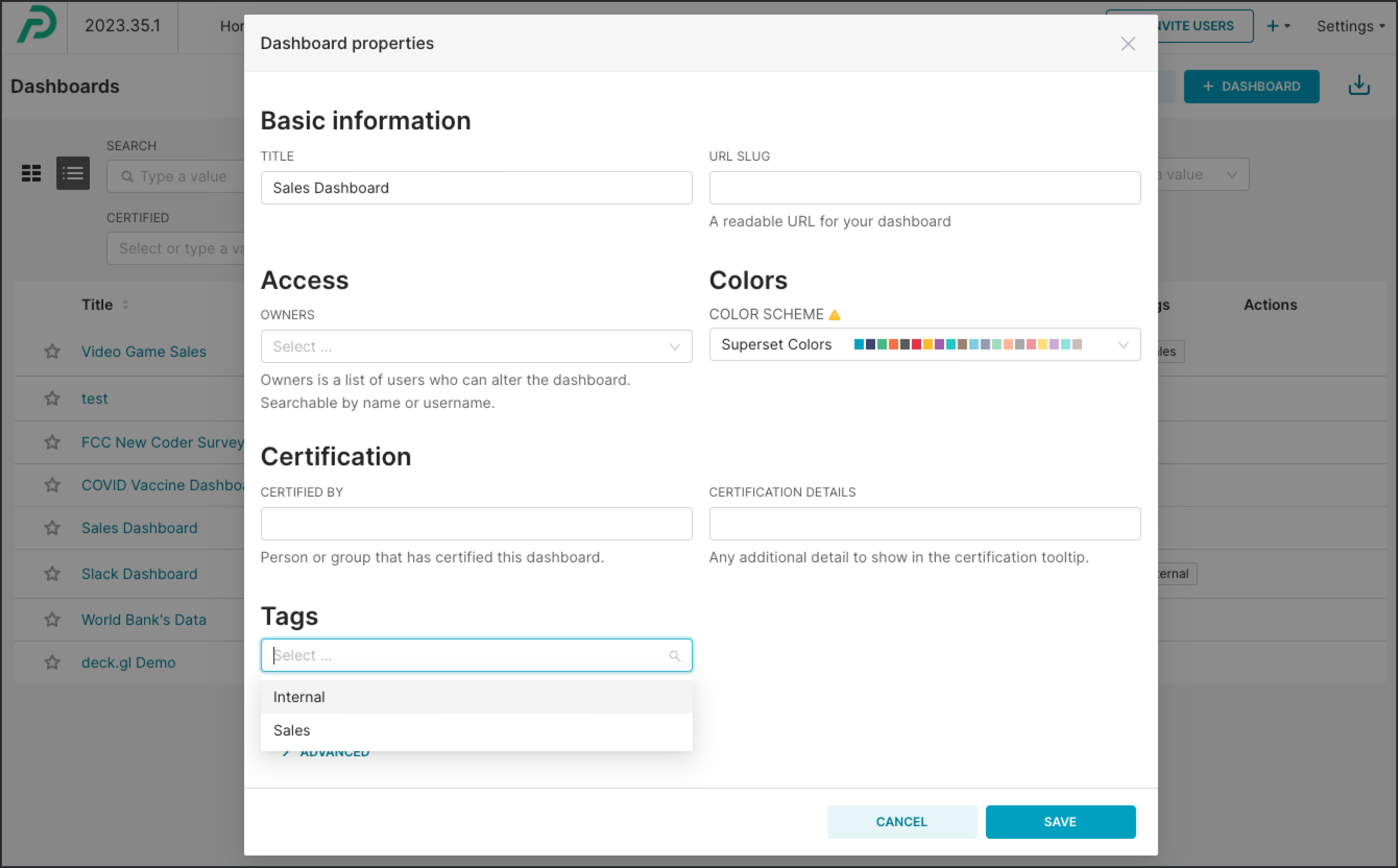
Task: Switch to card grid view
Action: (31, 173)
